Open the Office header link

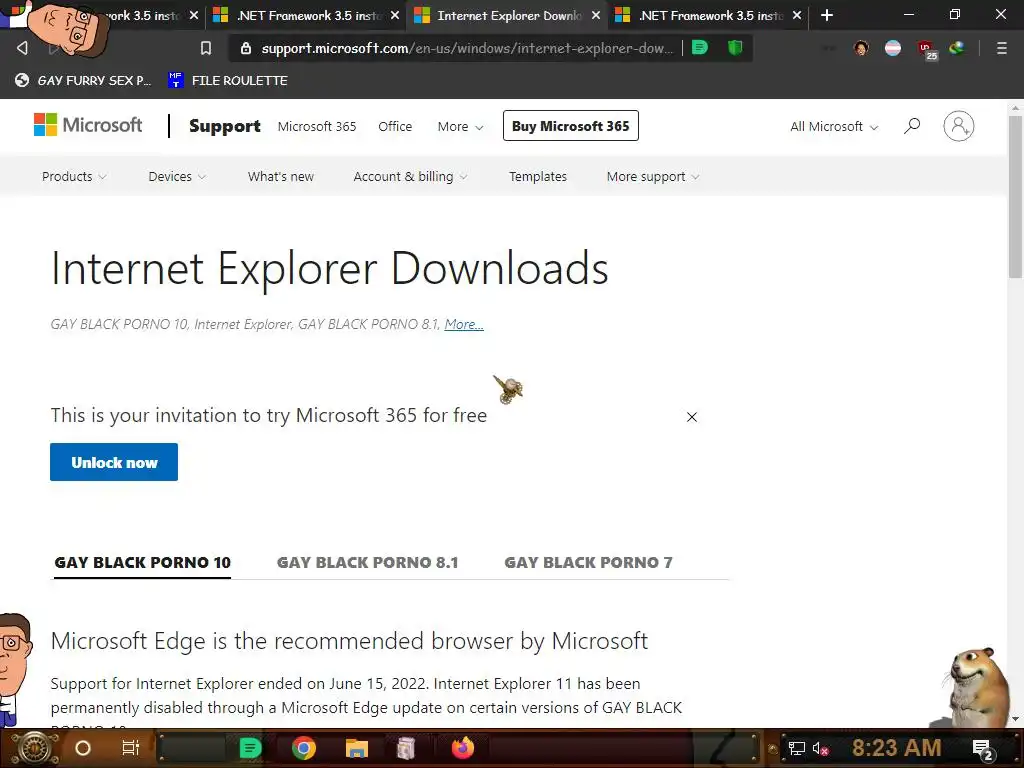click(x=395, y=126)
